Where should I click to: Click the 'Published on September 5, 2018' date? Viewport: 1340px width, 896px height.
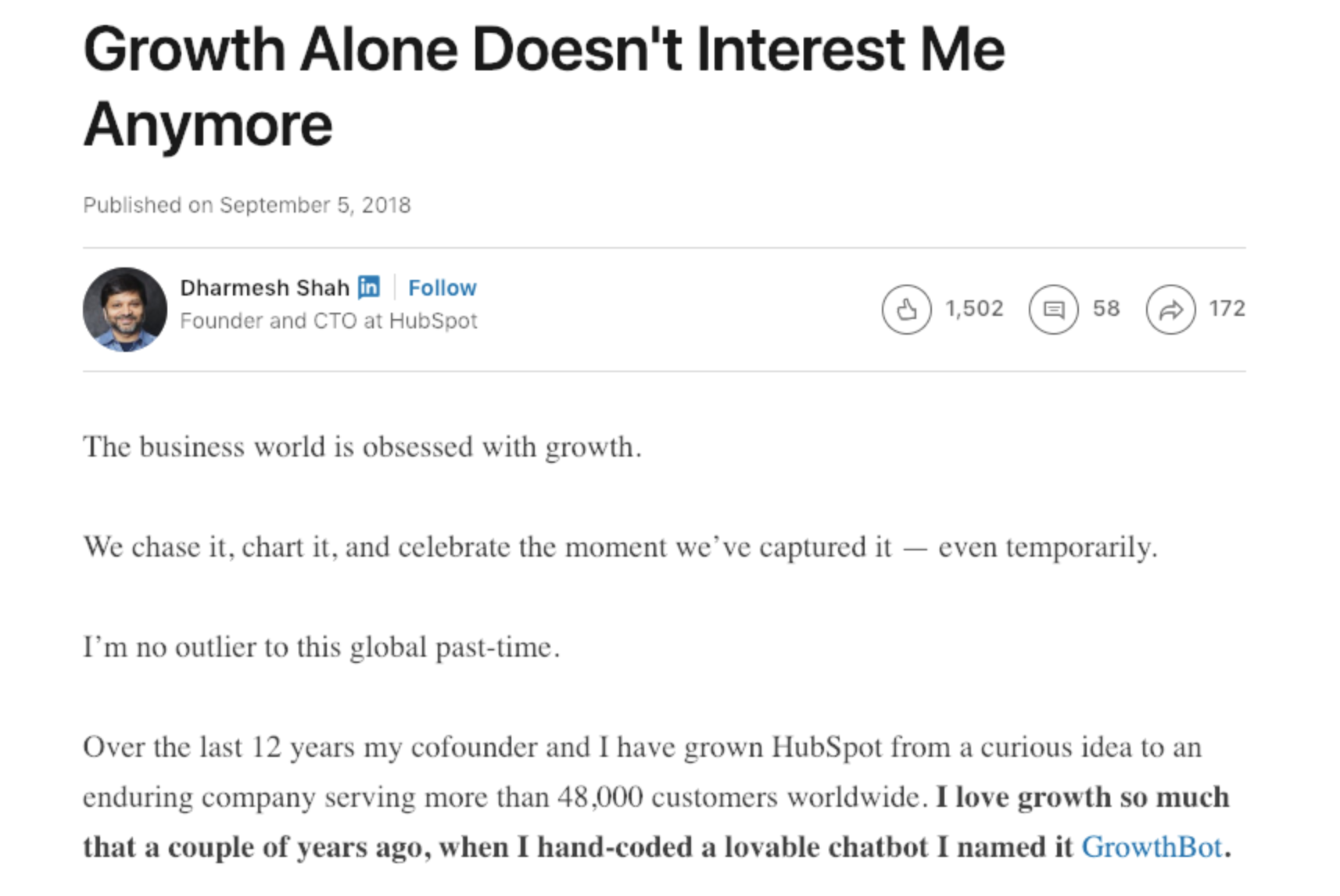click(247, 205)
